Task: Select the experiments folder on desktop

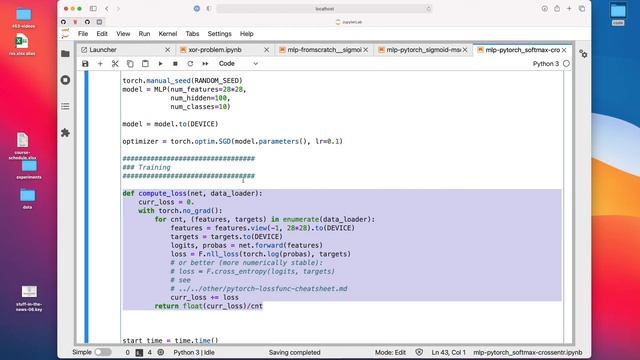Action: point(29,170)
